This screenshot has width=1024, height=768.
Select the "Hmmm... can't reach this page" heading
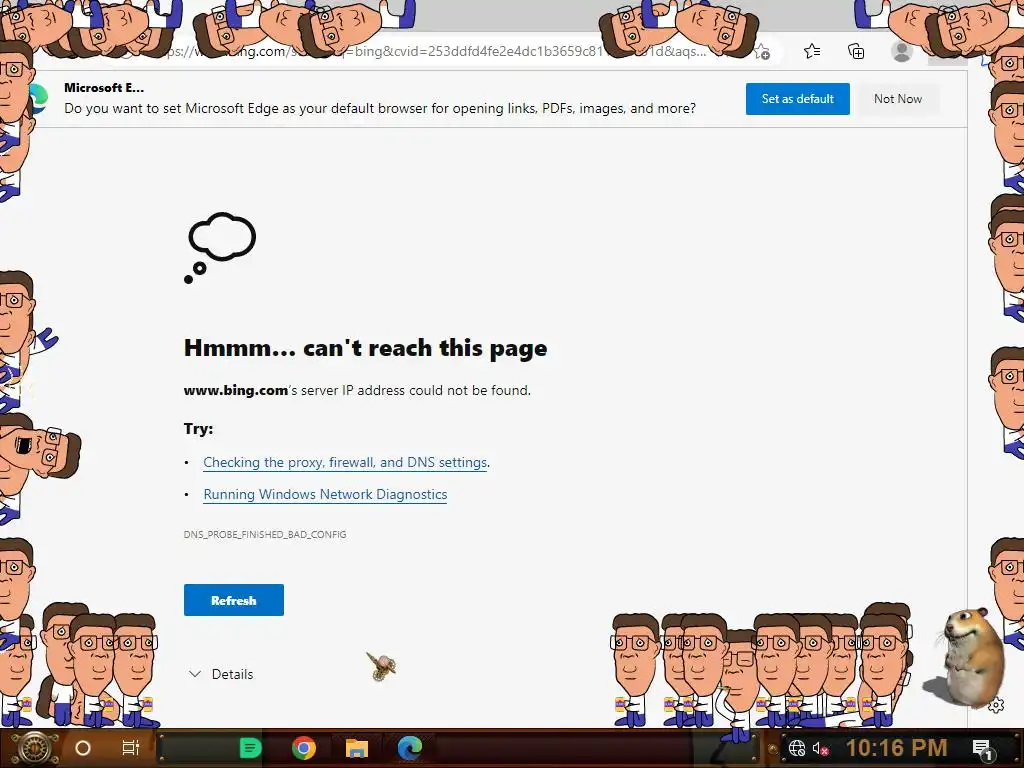point(366,348)
